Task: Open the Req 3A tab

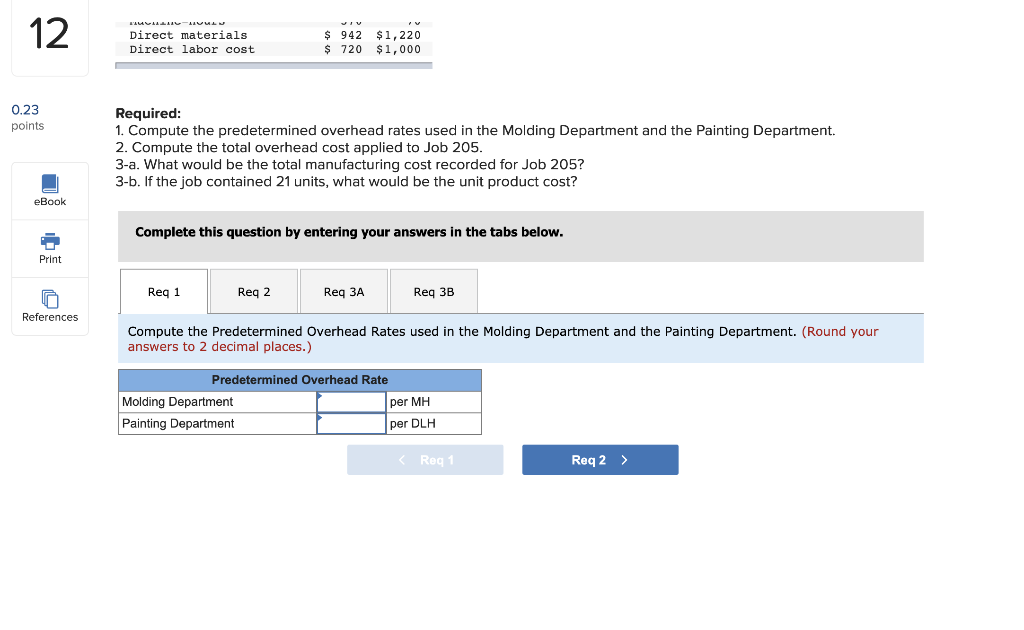Action: (344, 292)
